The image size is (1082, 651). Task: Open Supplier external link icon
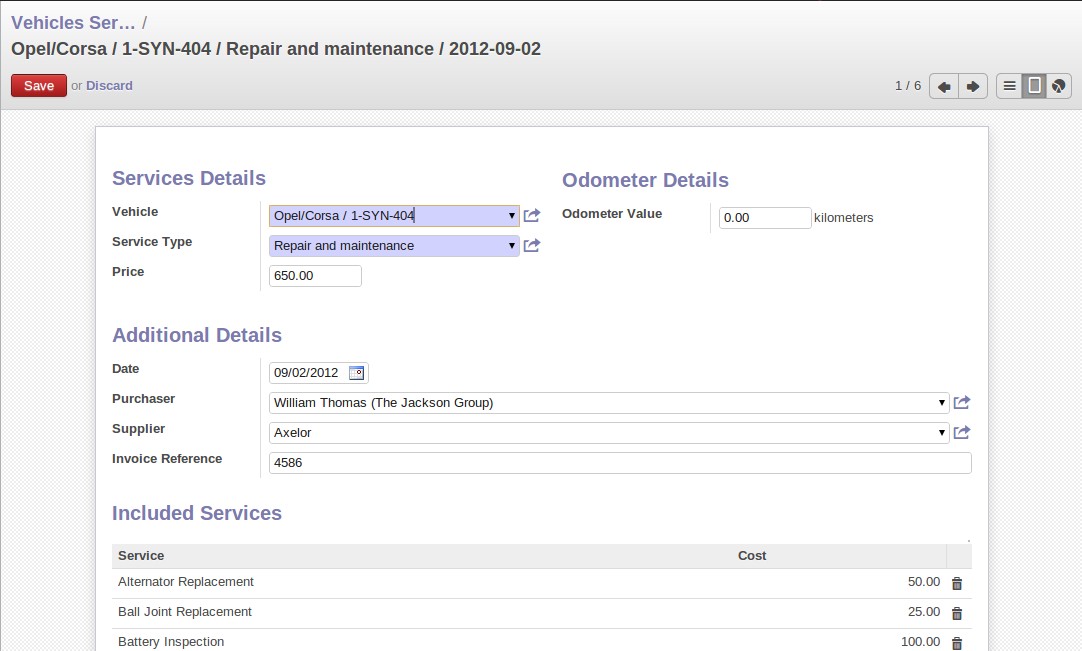962,432
